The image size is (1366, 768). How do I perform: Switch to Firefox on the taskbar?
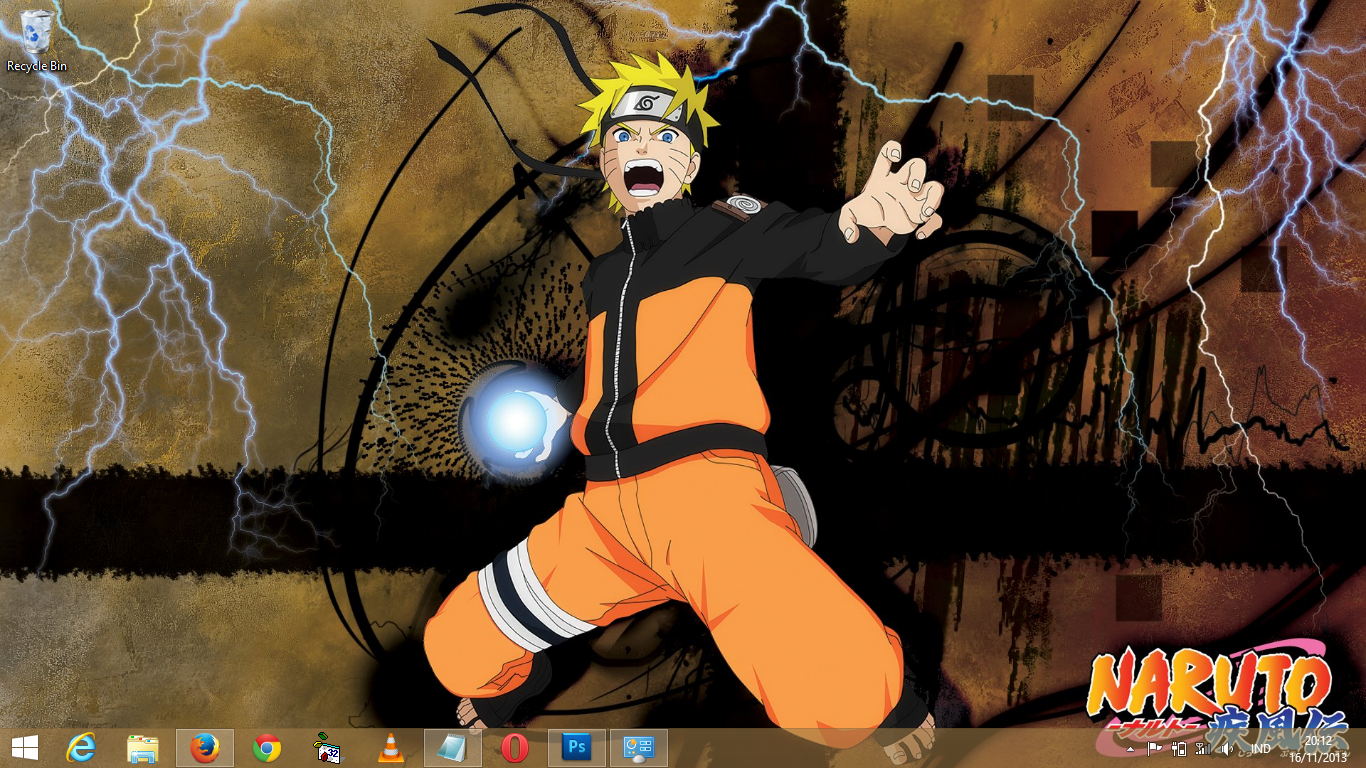pyautogui.click(x=205, y=748)
